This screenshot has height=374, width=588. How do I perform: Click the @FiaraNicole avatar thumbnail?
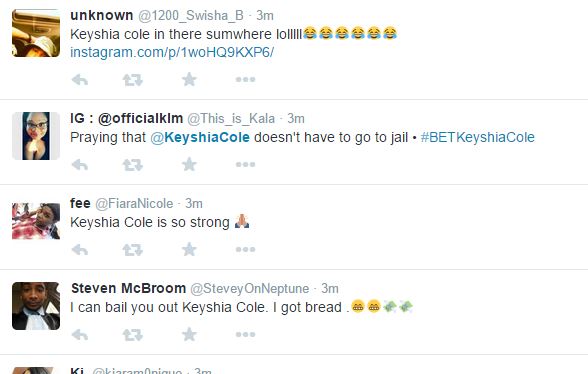[36, 221]
